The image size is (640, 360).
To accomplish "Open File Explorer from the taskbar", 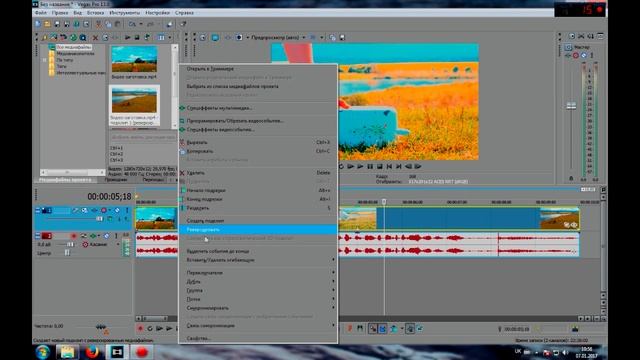I will pyautogui.click(x=67, y=352).
